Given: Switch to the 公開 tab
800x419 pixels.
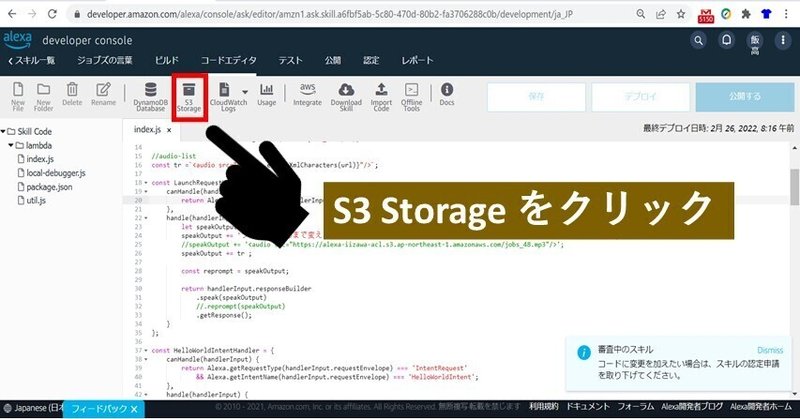Looking at the screenshot, I should tap(333, 60).
